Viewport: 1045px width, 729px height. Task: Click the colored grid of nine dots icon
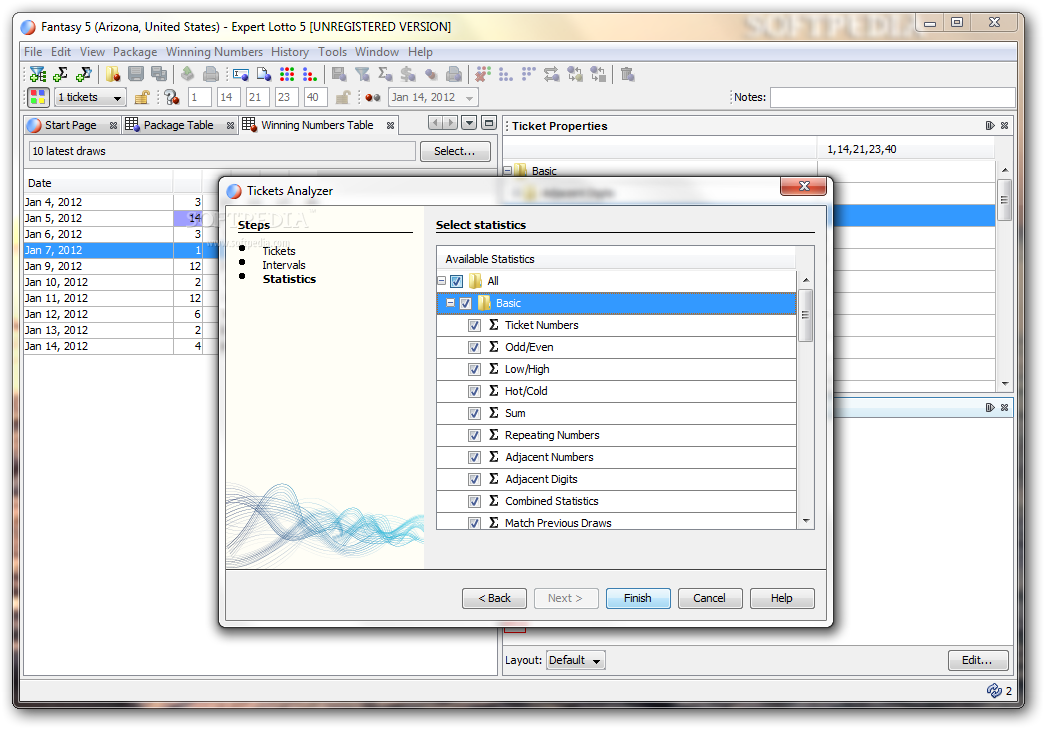(x=287, y=75)
